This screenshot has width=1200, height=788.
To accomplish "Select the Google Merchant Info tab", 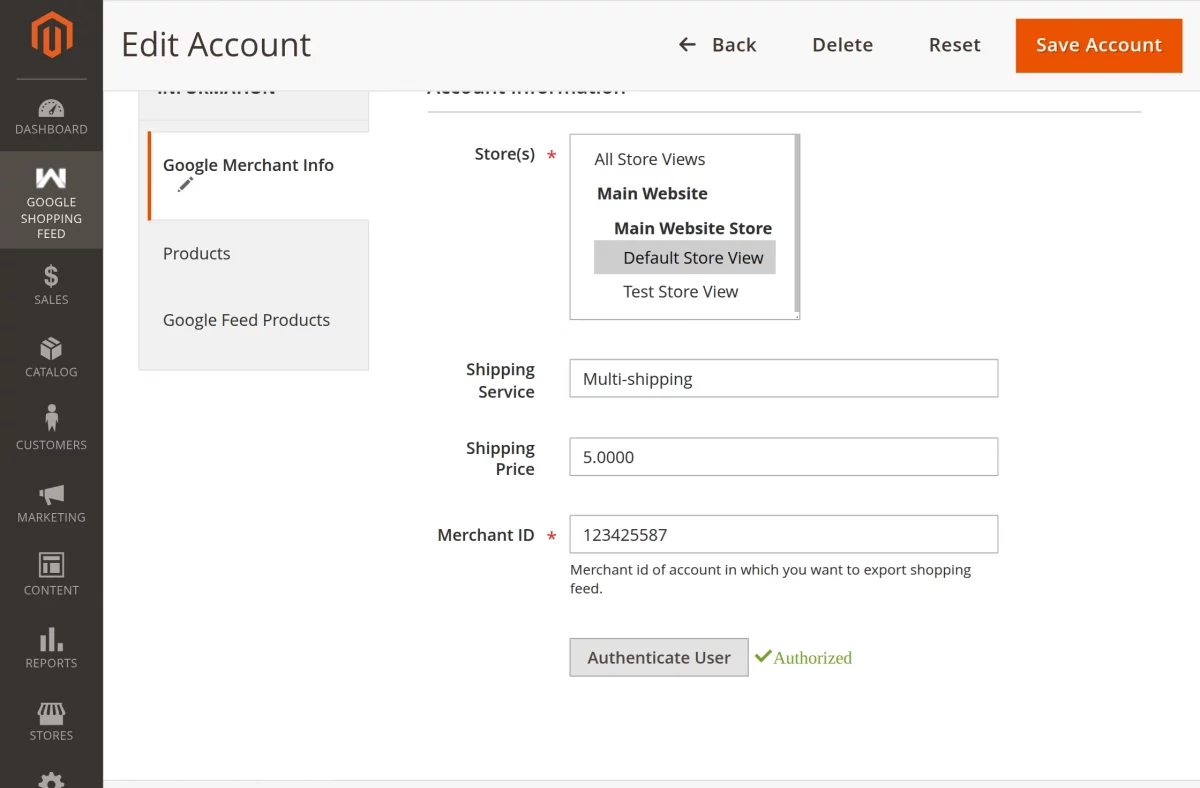I will coord(248,166).
